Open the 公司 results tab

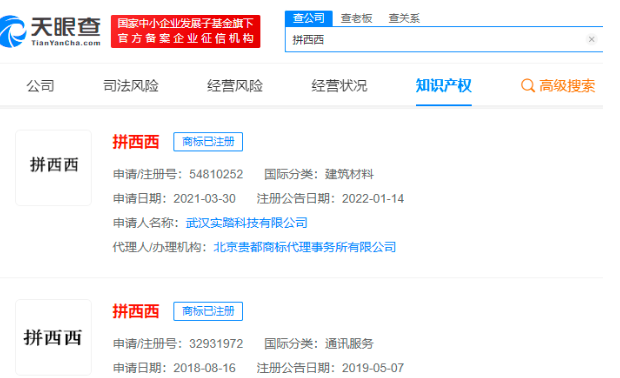[x=40, y=85]
